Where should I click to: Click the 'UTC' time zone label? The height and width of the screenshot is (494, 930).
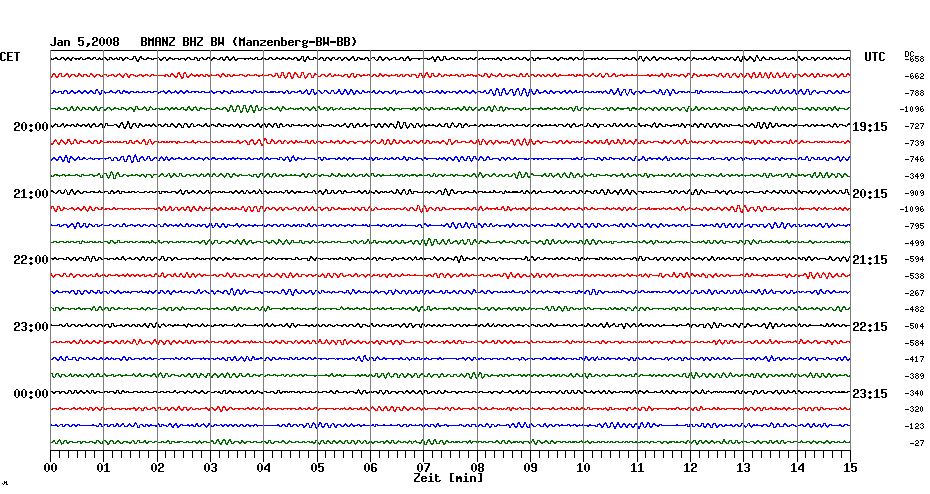coord(874,57)
